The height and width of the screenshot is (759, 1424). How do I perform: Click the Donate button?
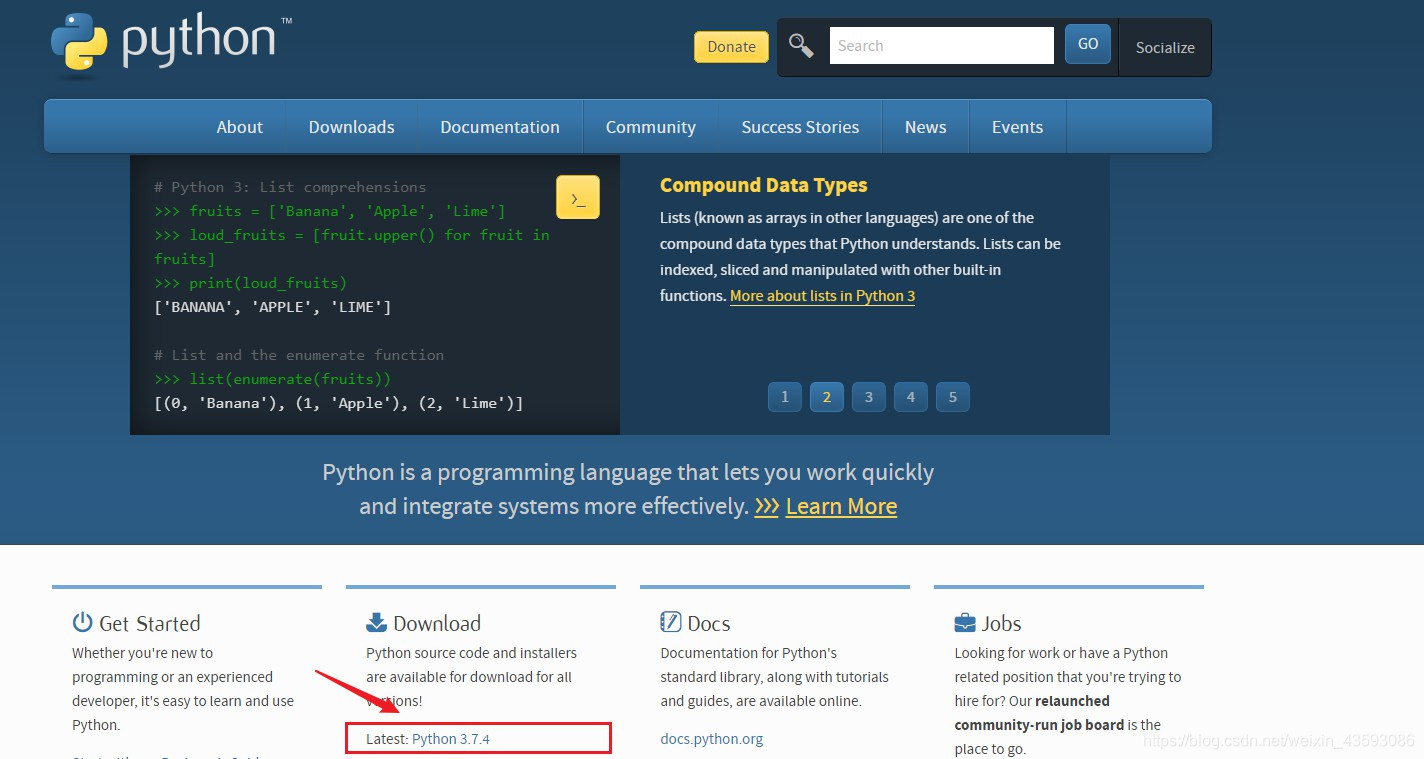coord(731,47)
